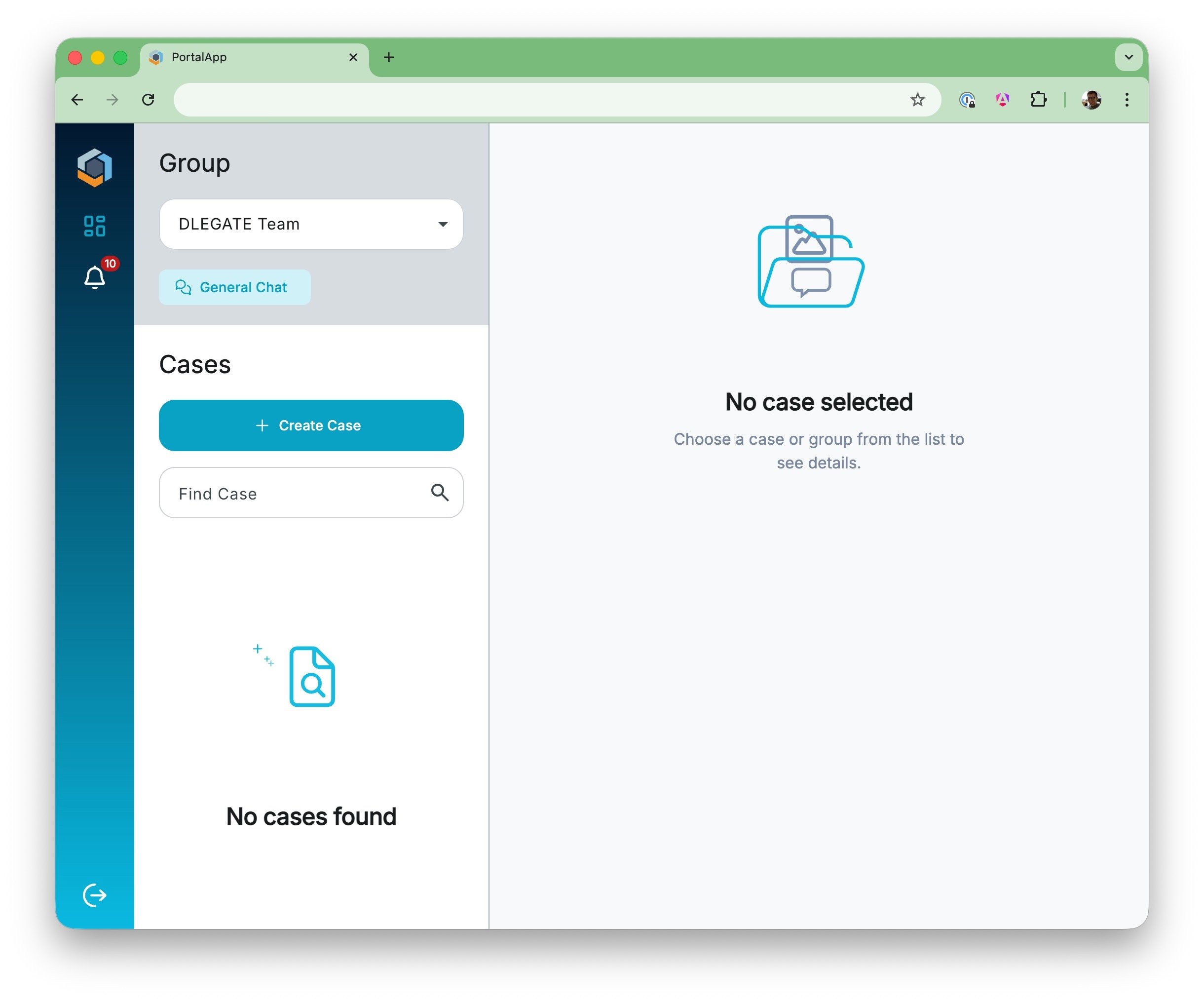The image size is (1204, 1002).
Task: Open the browser extensions puzzle icon
Action: click(1038, 100)
